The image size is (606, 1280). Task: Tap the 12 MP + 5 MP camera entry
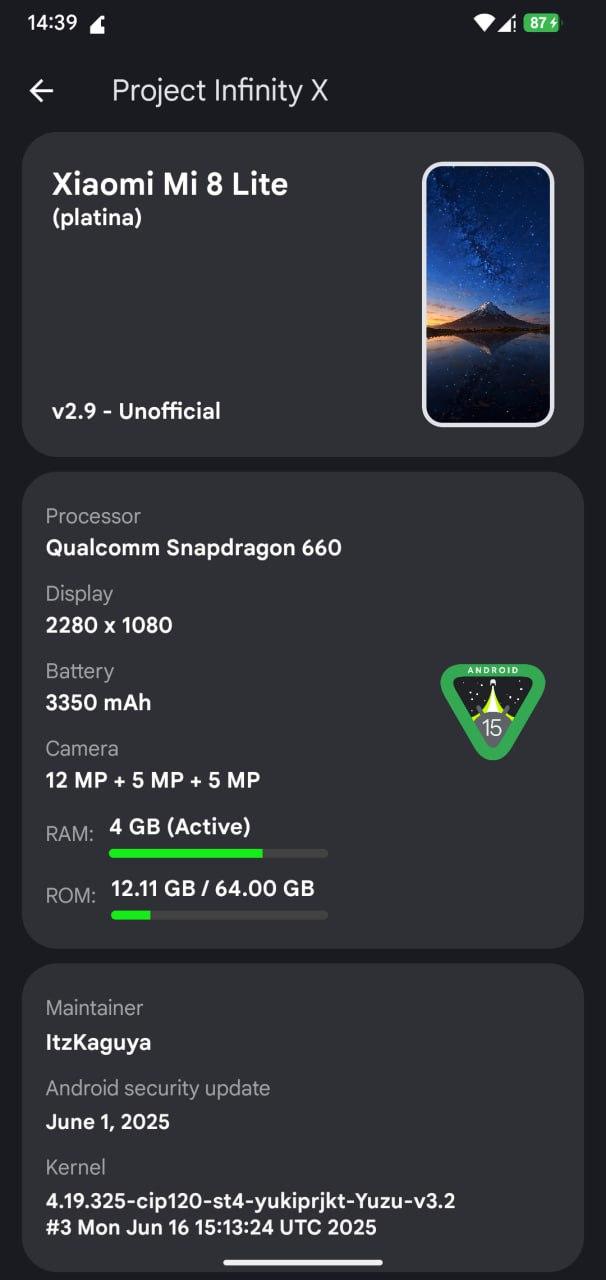(153, 780)
